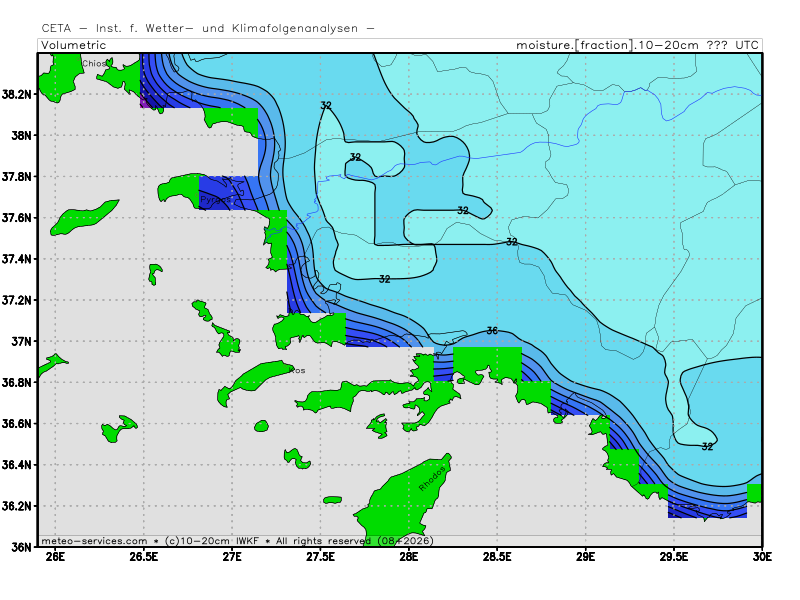Click the UTC time label

coord(745,45)
